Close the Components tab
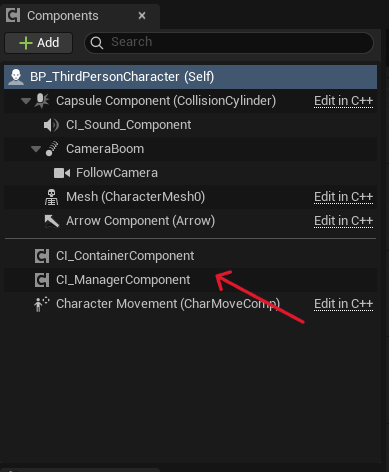 click(142, 16)
